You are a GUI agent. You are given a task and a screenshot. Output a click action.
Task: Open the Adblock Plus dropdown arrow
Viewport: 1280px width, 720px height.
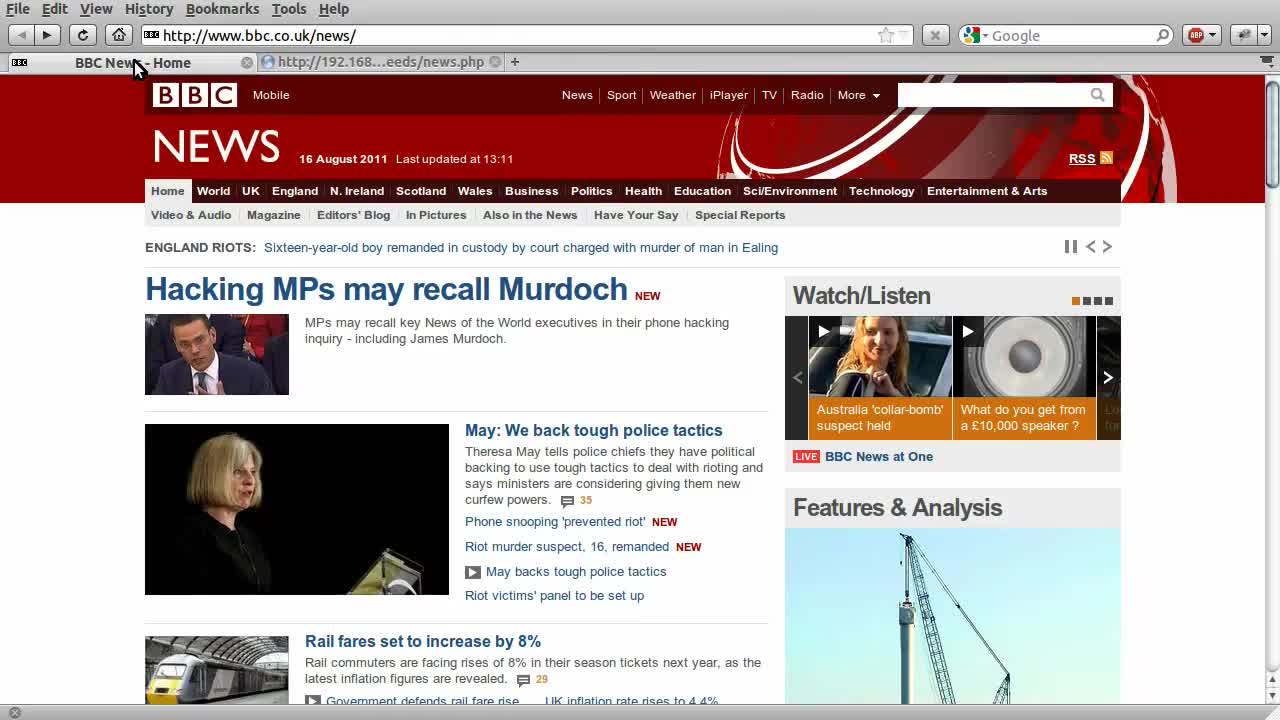(x=1213, y=36)
